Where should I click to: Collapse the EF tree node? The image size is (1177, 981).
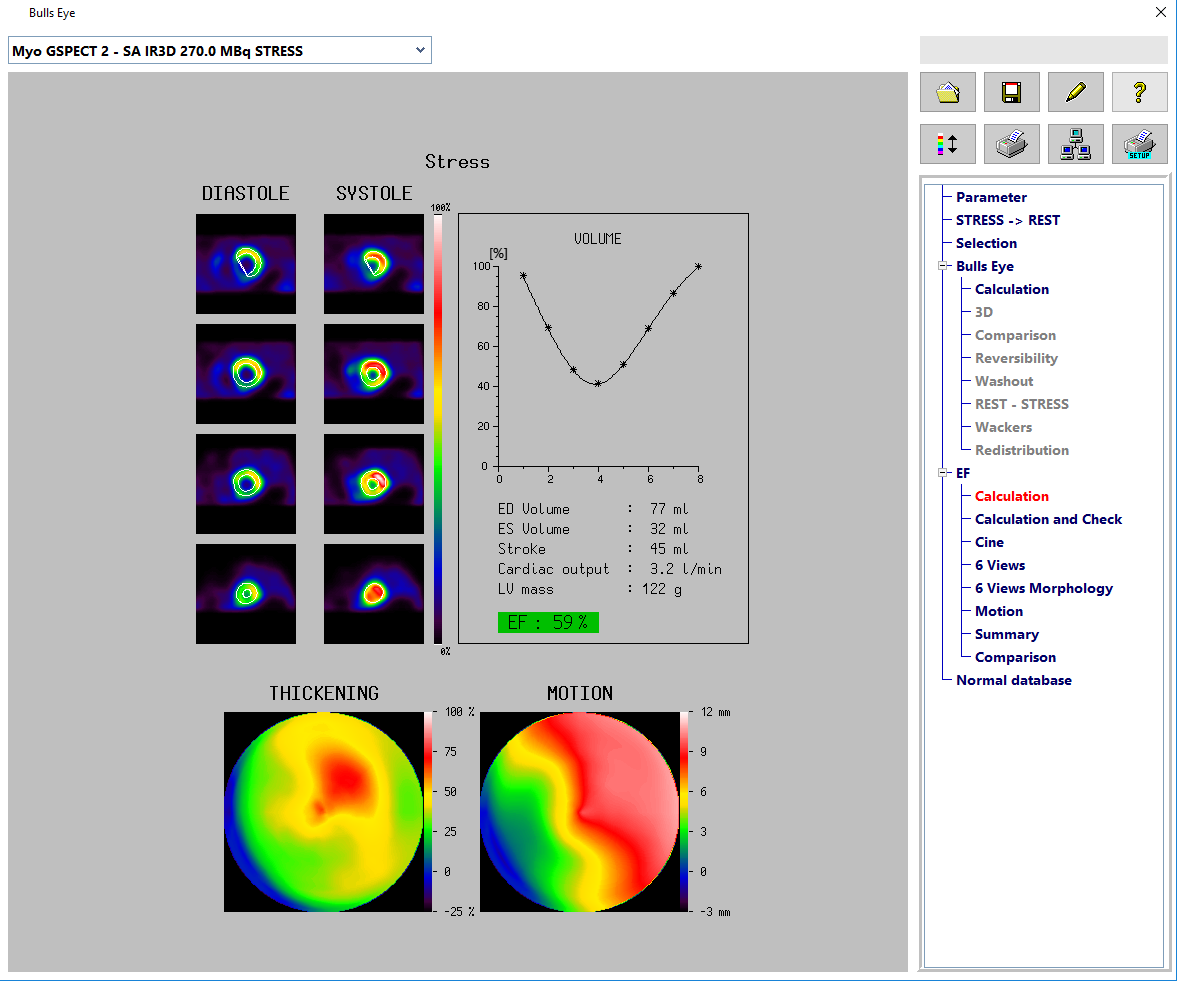942,473
